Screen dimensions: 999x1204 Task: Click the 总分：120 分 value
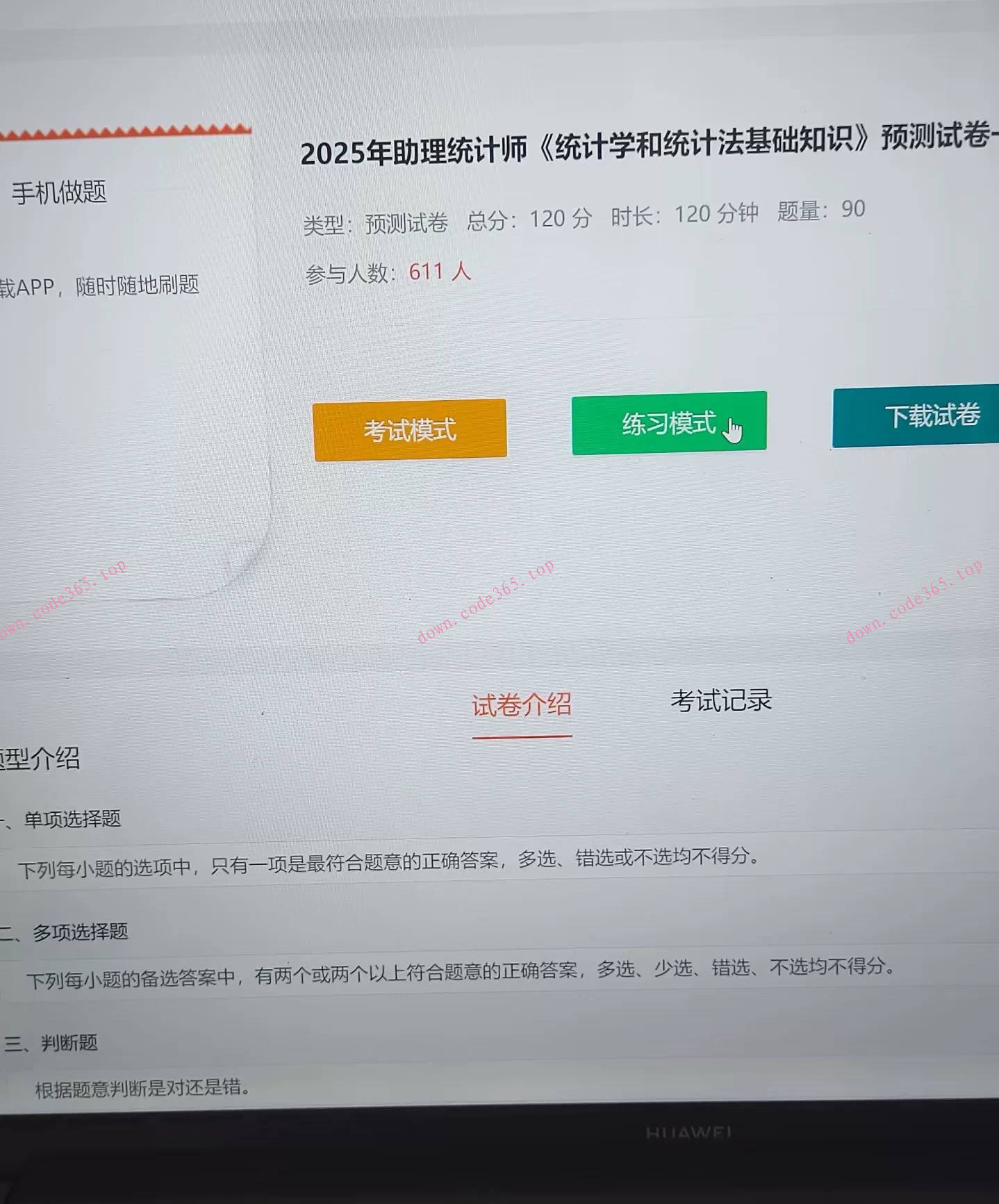[x=529, y=220]
